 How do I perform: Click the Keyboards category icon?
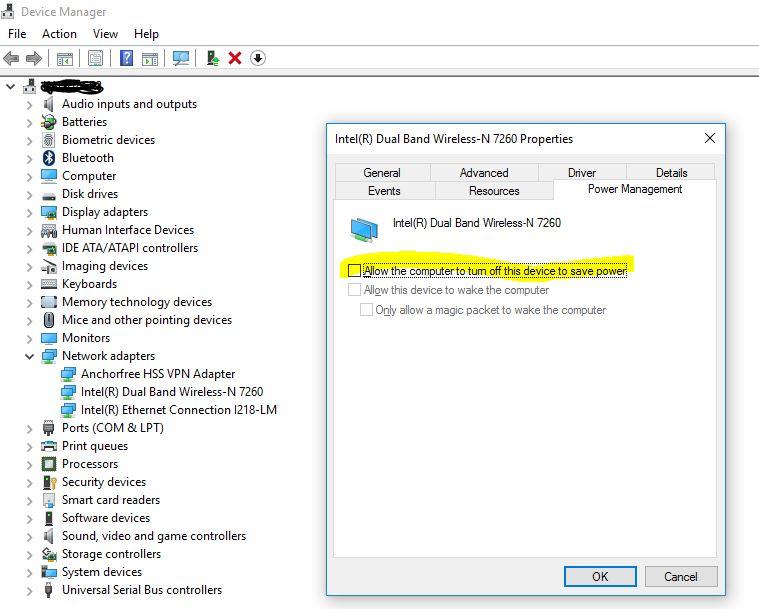[49, 284]
